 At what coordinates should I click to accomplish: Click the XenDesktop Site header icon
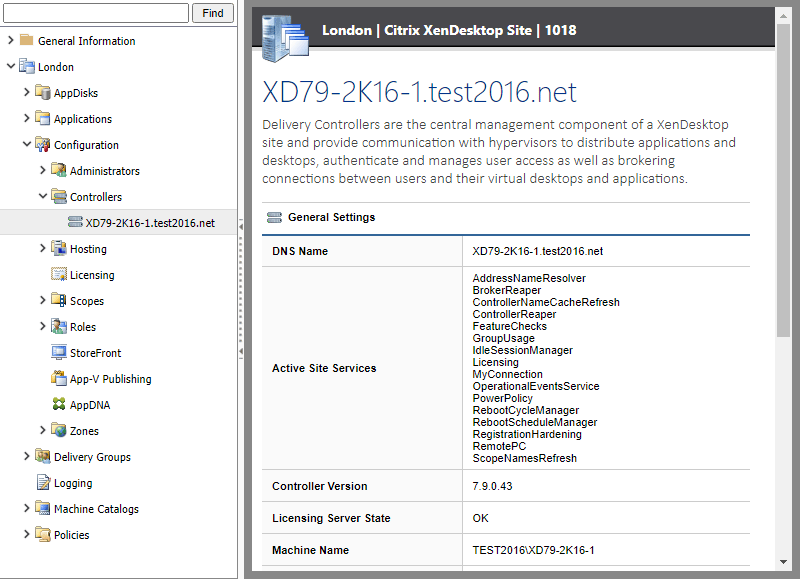point(285,38)
